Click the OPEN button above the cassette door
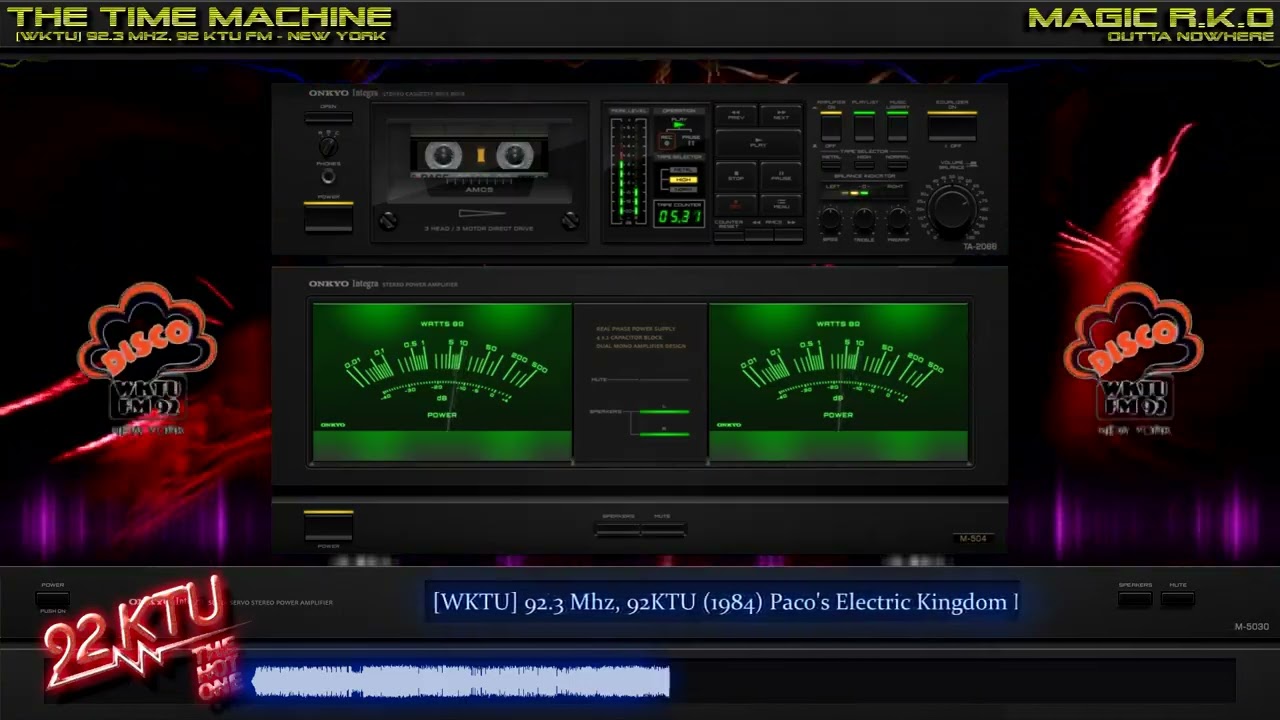This screenshot has height=720, width=1280. click(x=328, y=118)
